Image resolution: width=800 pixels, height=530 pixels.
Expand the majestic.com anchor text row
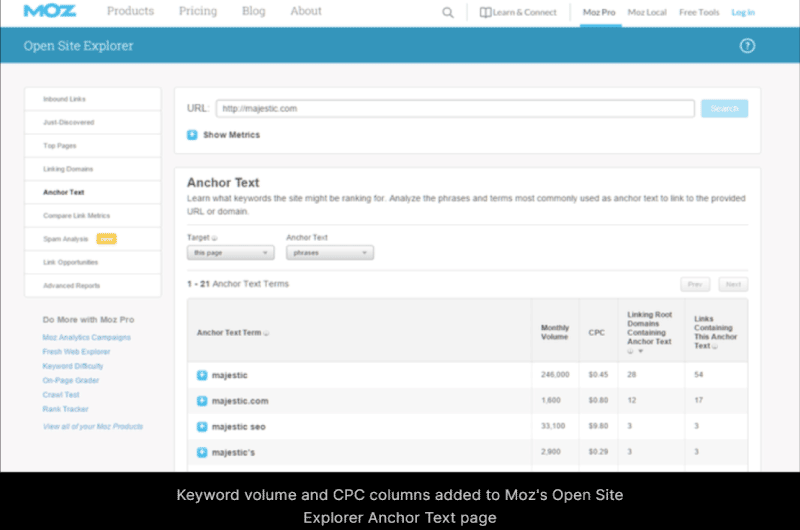click(202, 401)
